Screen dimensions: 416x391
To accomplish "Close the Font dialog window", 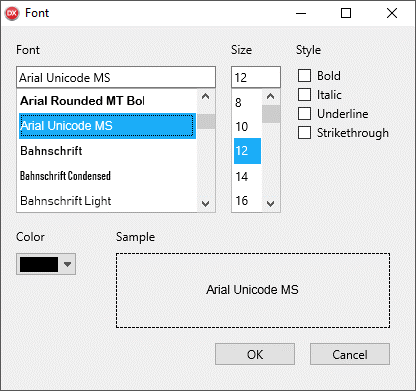I will click(x=392, y=13).
